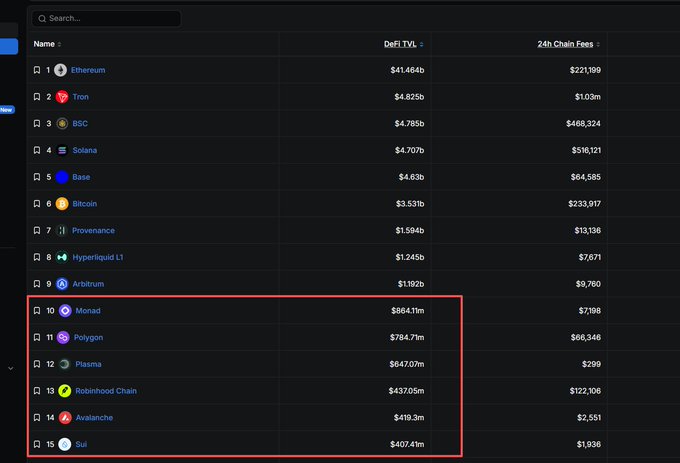Open the Plasma chain link
The height and width of the screenshot is (463, 680).
(88, 364)
